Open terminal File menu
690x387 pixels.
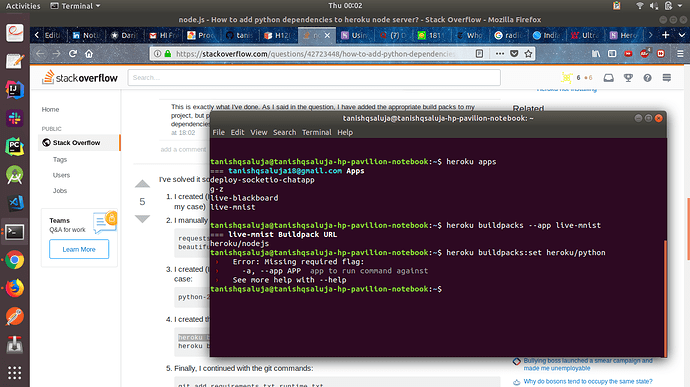(218, 132)
